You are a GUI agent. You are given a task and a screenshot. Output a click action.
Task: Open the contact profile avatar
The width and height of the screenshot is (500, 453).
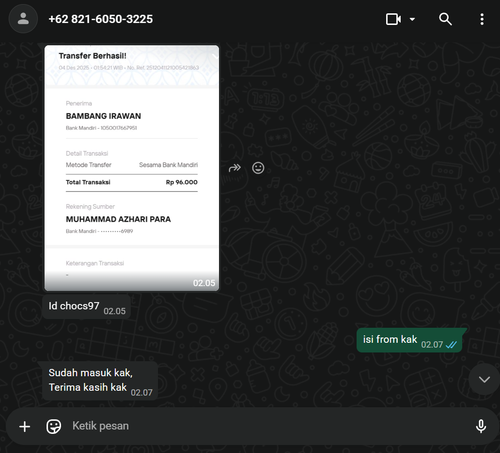23,19
